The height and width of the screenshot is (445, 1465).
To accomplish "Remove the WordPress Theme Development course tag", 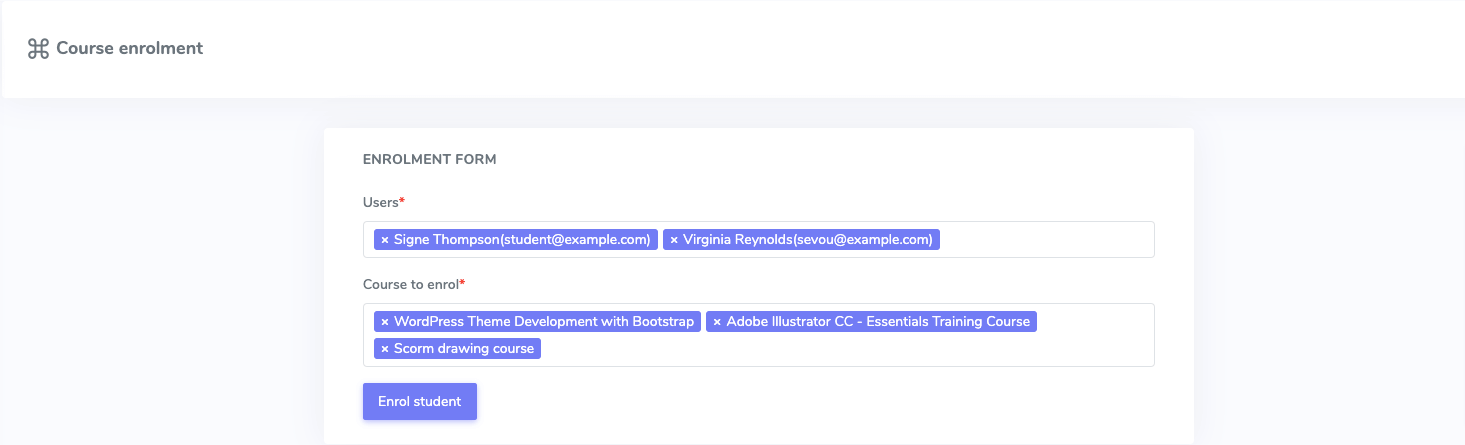I will click(x=384, y=322).
